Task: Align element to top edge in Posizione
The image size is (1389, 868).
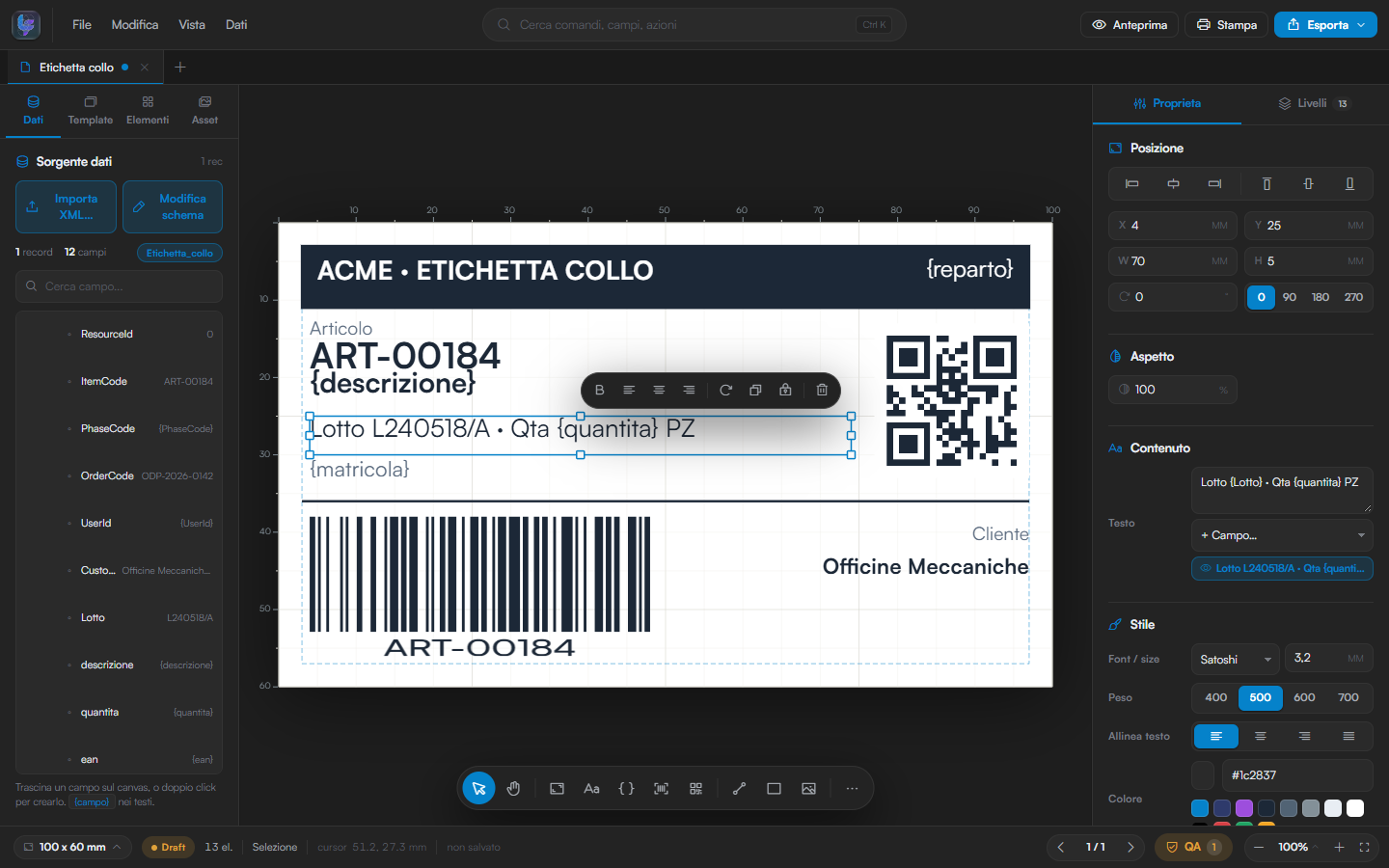Action: 1266,183
